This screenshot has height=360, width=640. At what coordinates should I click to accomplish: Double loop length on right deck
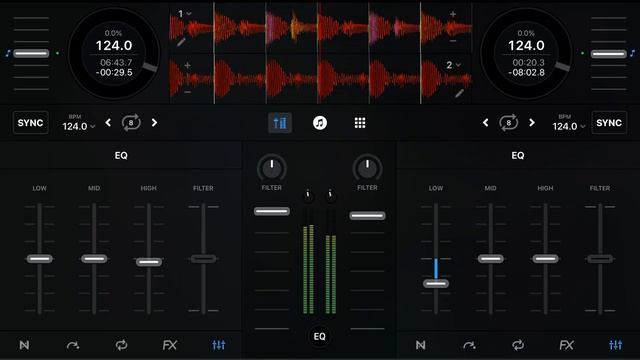[x=531, y=122]
